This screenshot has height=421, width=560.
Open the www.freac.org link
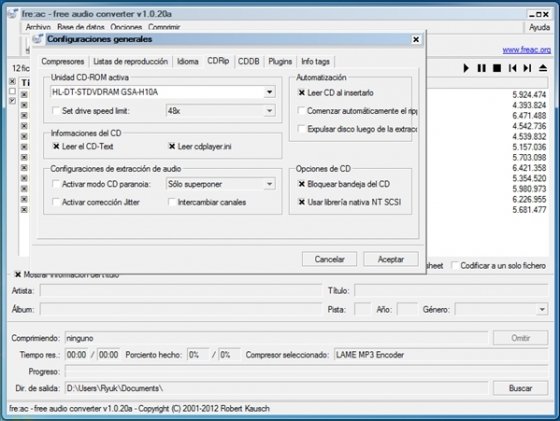tap(526, 50)
